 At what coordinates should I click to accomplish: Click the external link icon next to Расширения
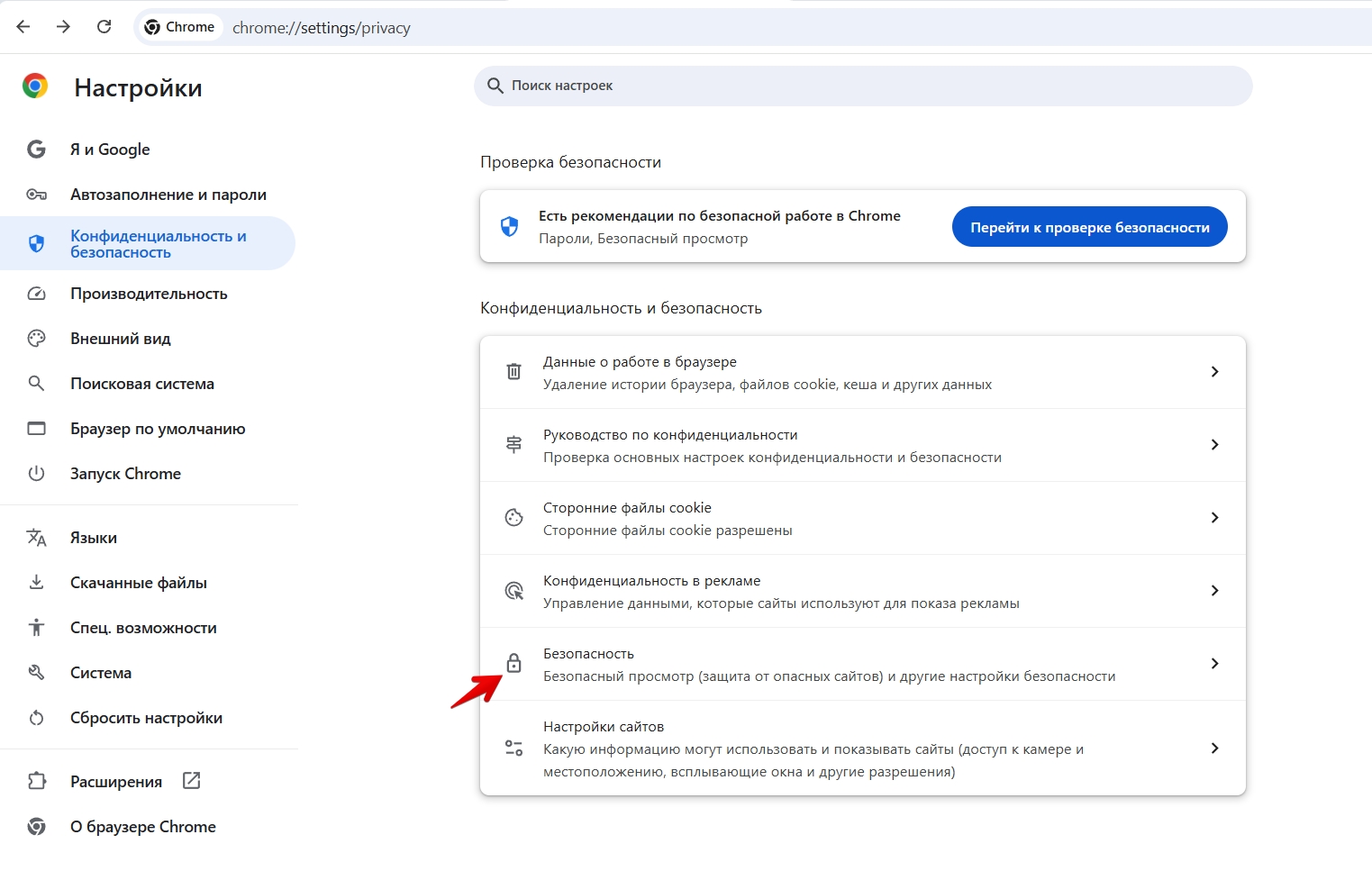point(192,781)
